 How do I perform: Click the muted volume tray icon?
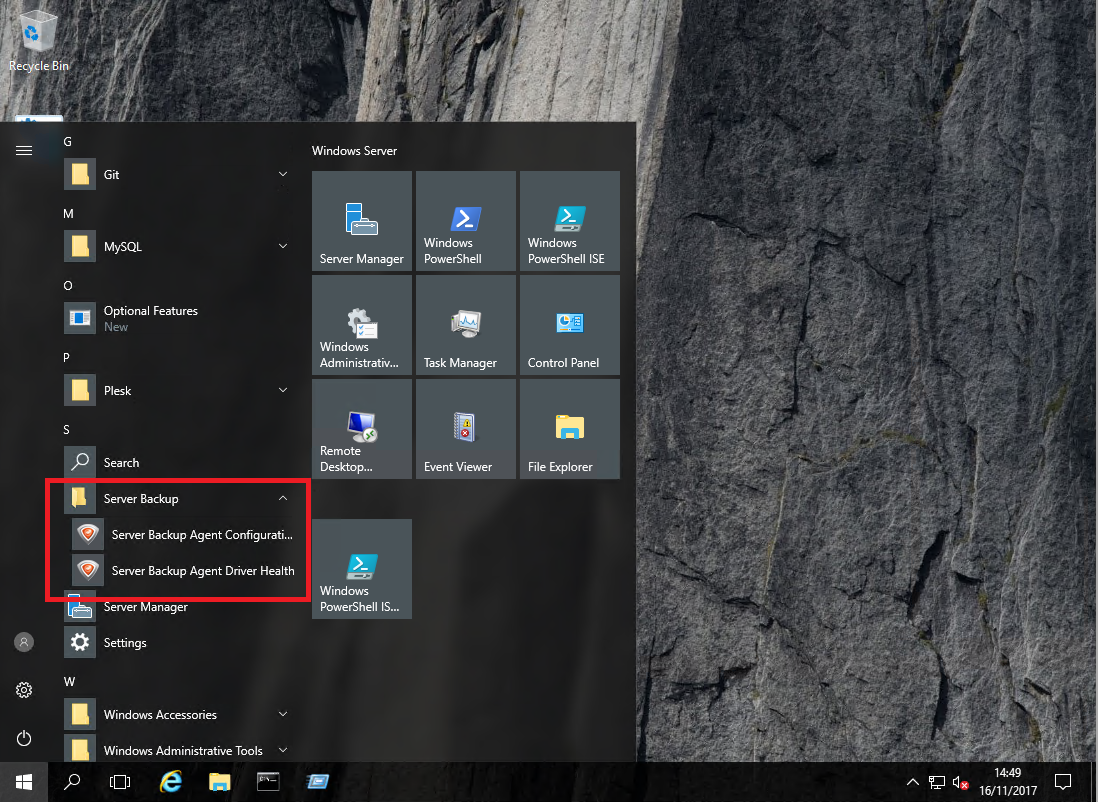960,782
